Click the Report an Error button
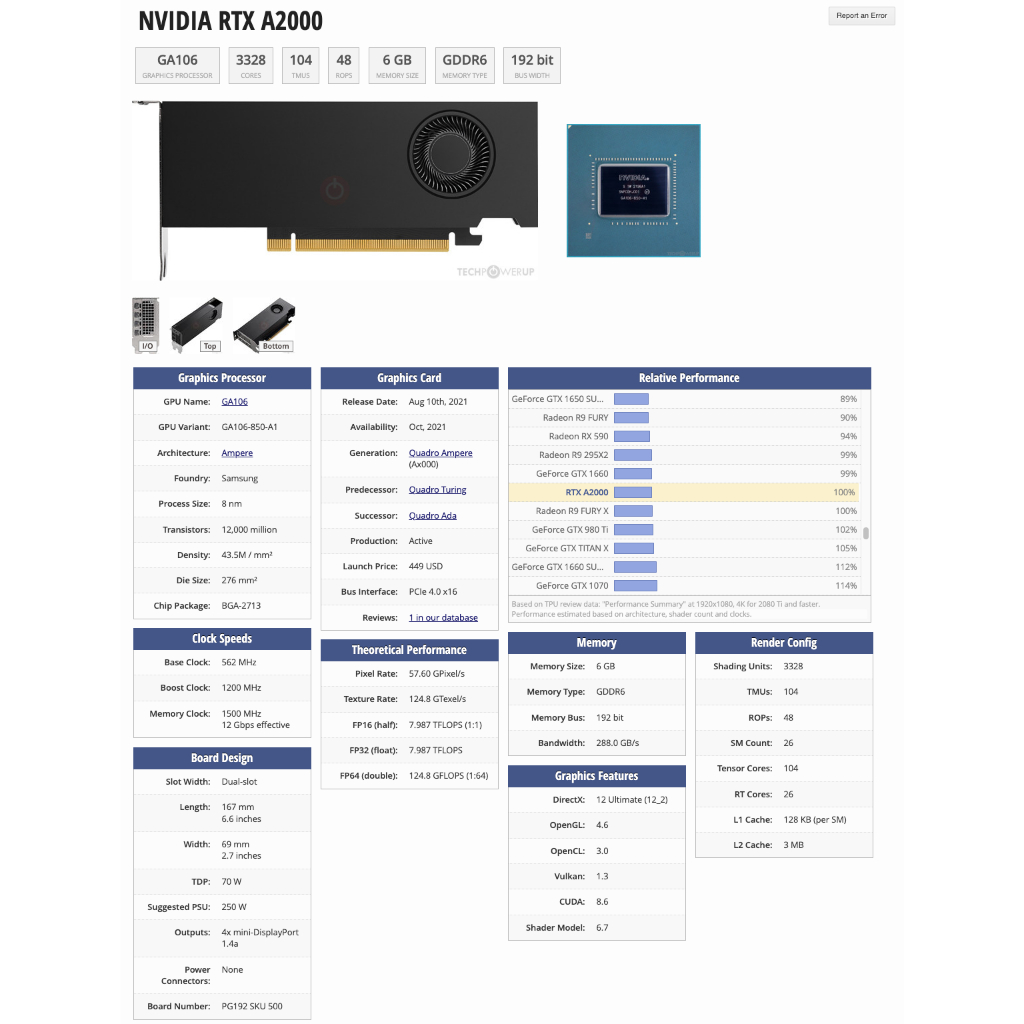The image size is (1024, 1024). pyautogui.click(x=861, y=16)
